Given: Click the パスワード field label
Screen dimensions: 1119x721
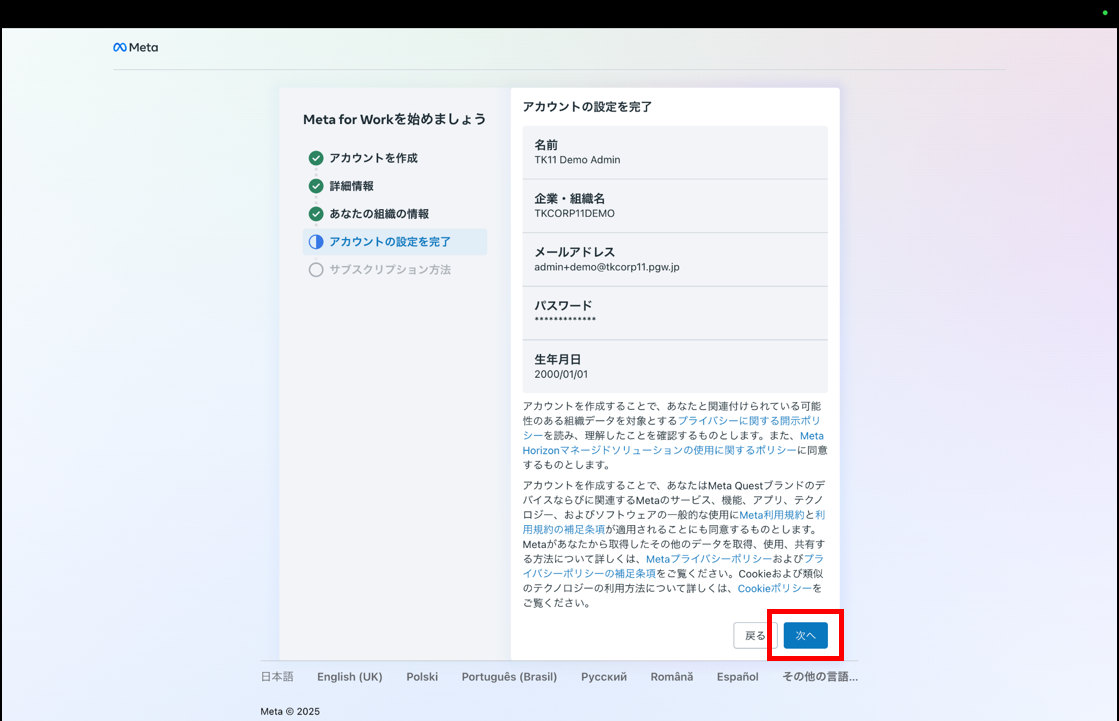Looking at the screenshot, I should (x=563, y=306).
